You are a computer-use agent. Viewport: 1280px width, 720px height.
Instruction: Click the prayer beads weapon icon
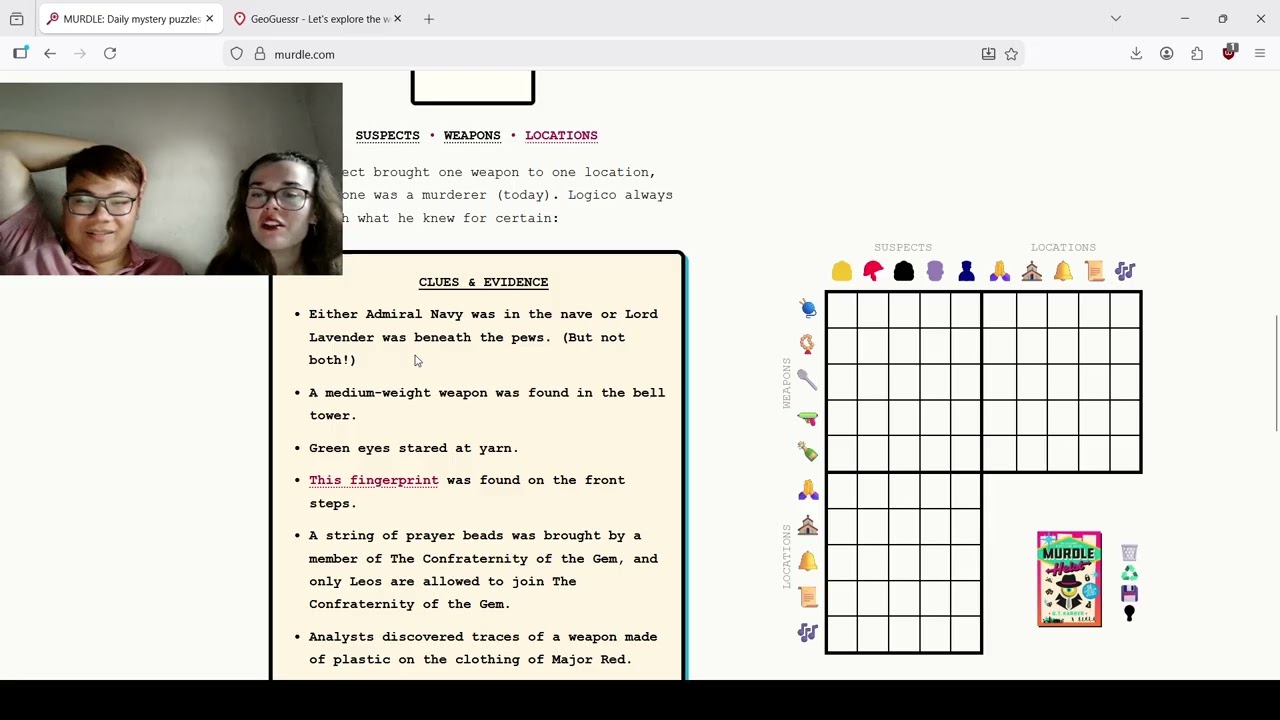(808, 344)
